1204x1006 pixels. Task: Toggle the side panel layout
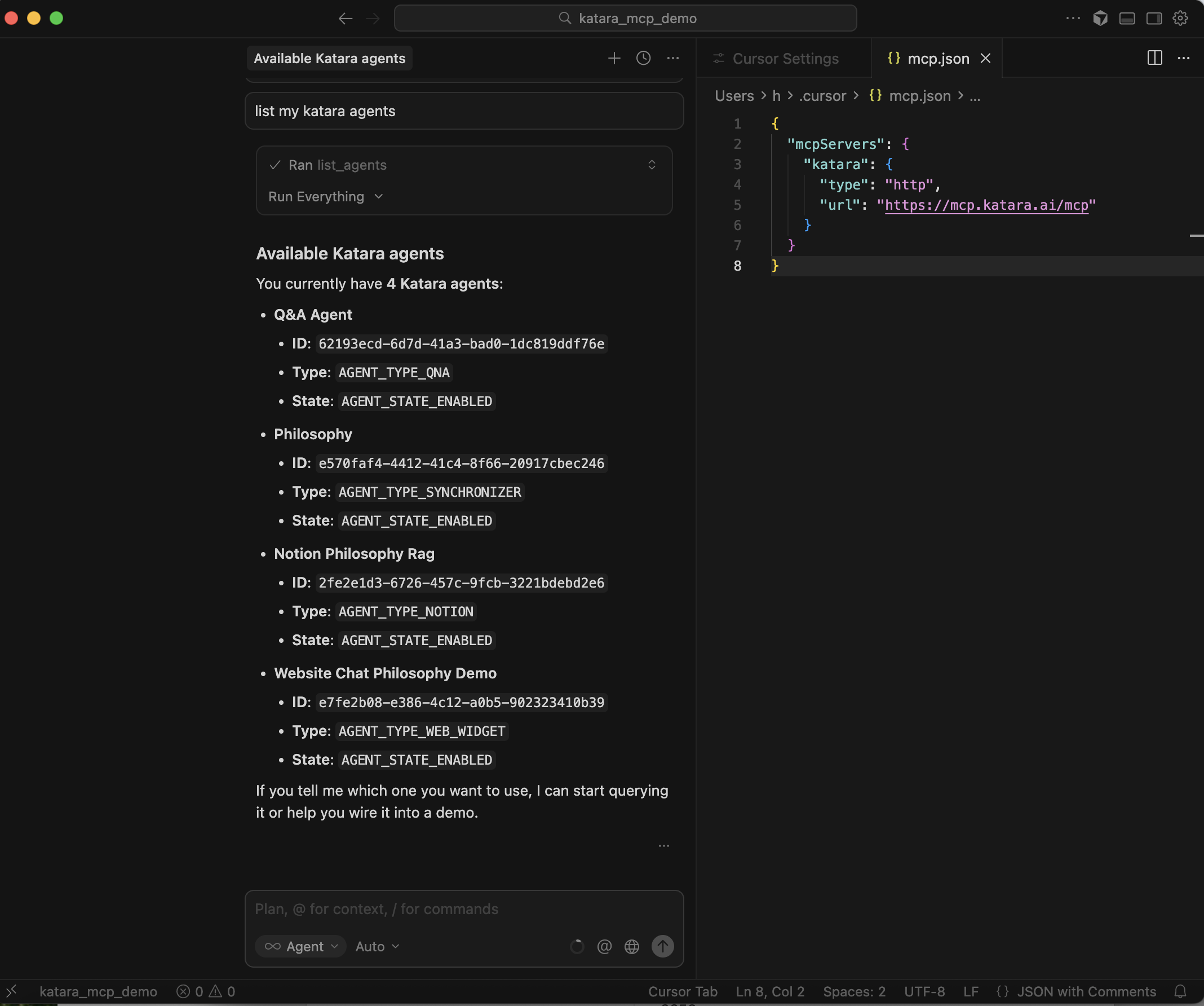click(1154, 19)
